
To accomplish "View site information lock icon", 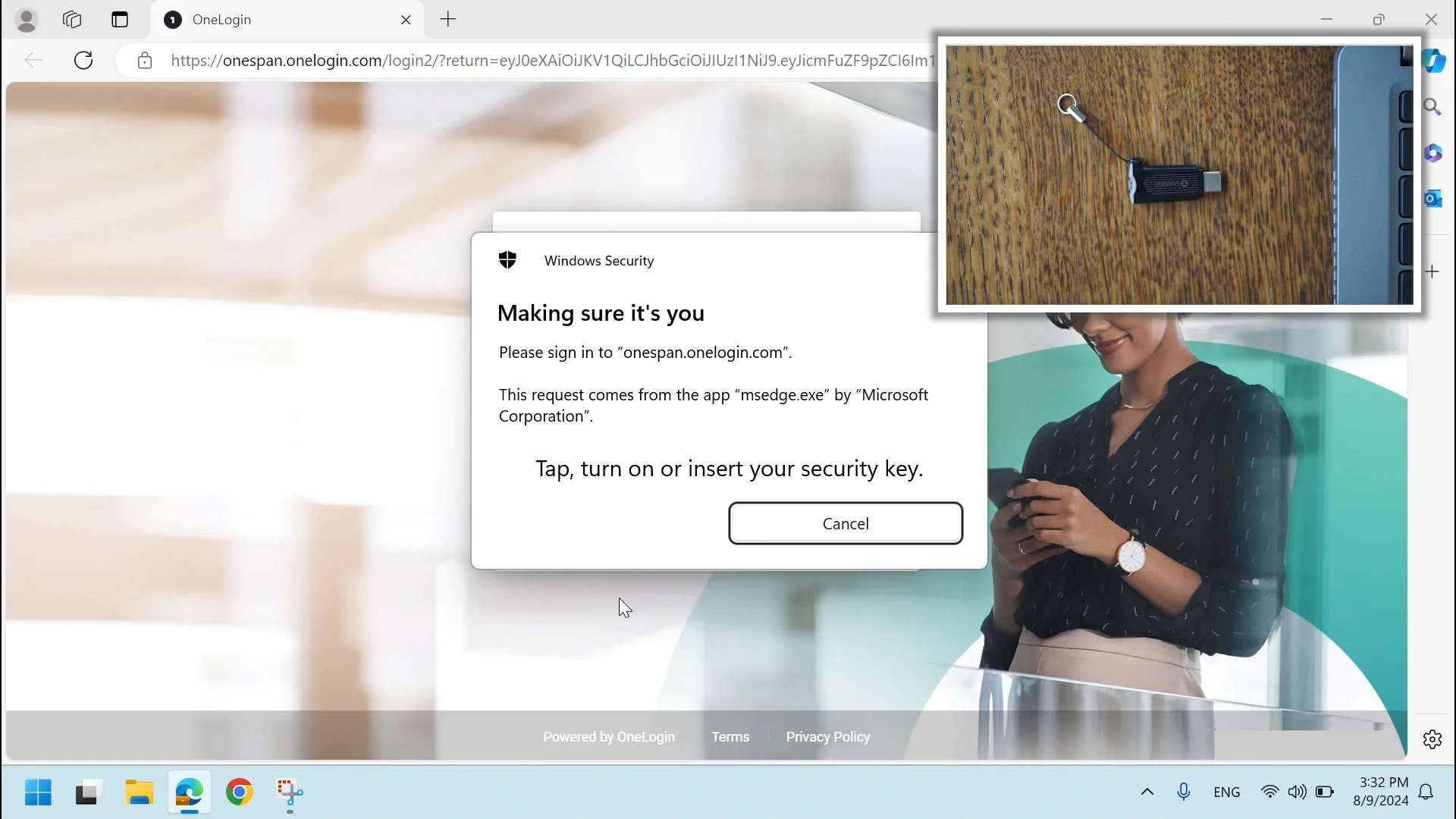I will pos(145,61).
